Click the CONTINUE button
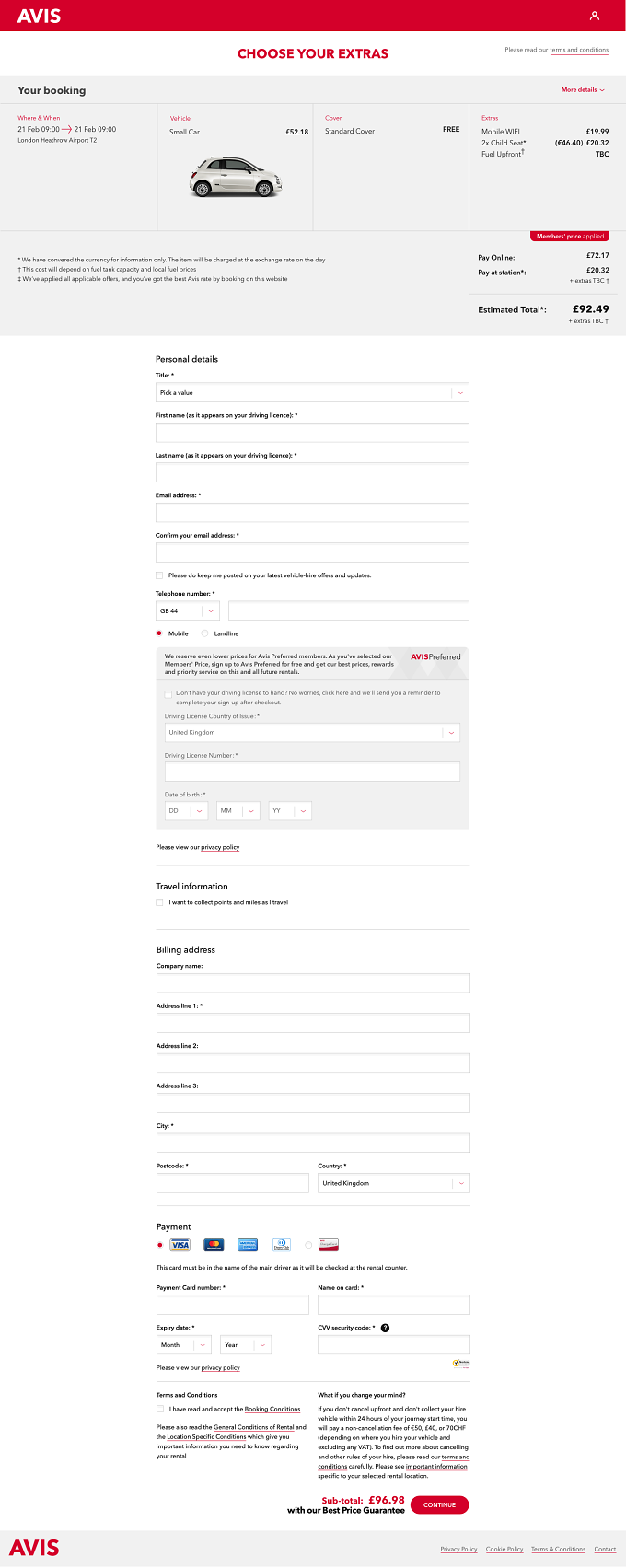626x1568 pixels. pyautogui.click(x=439, y=1504)
